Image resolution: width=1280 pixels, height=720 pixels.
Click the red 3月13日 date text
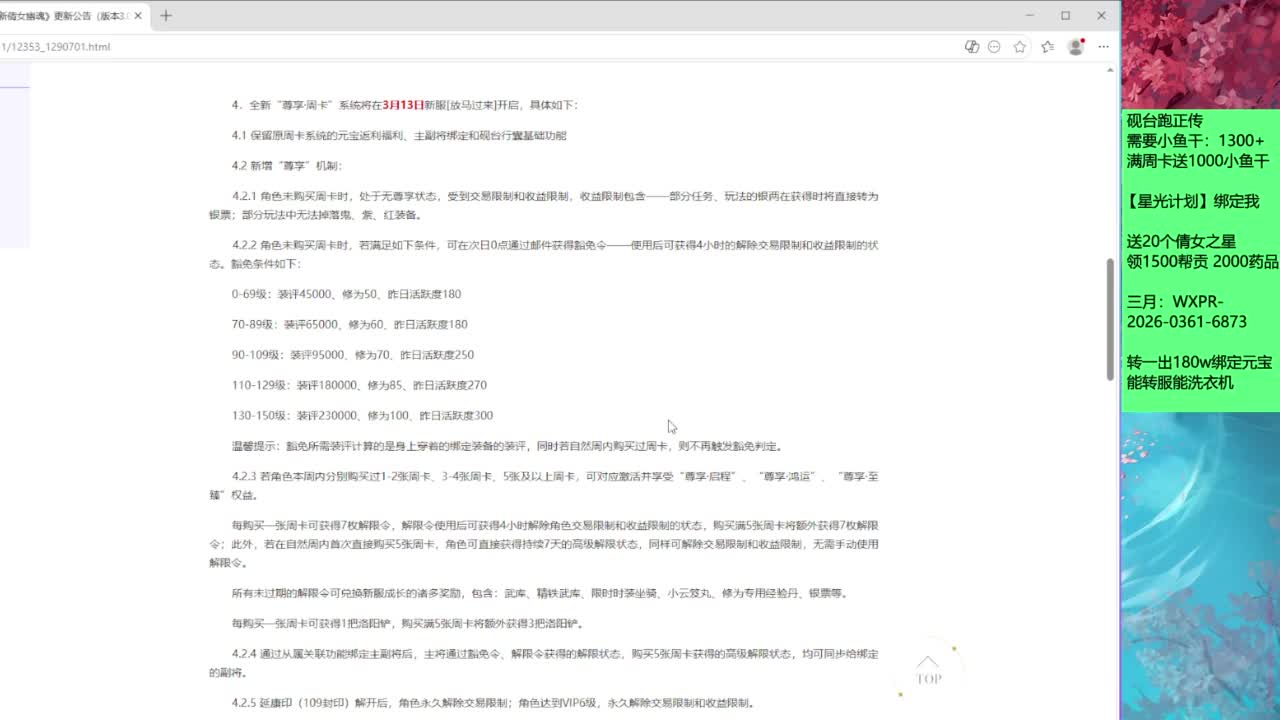click(403, 105)
